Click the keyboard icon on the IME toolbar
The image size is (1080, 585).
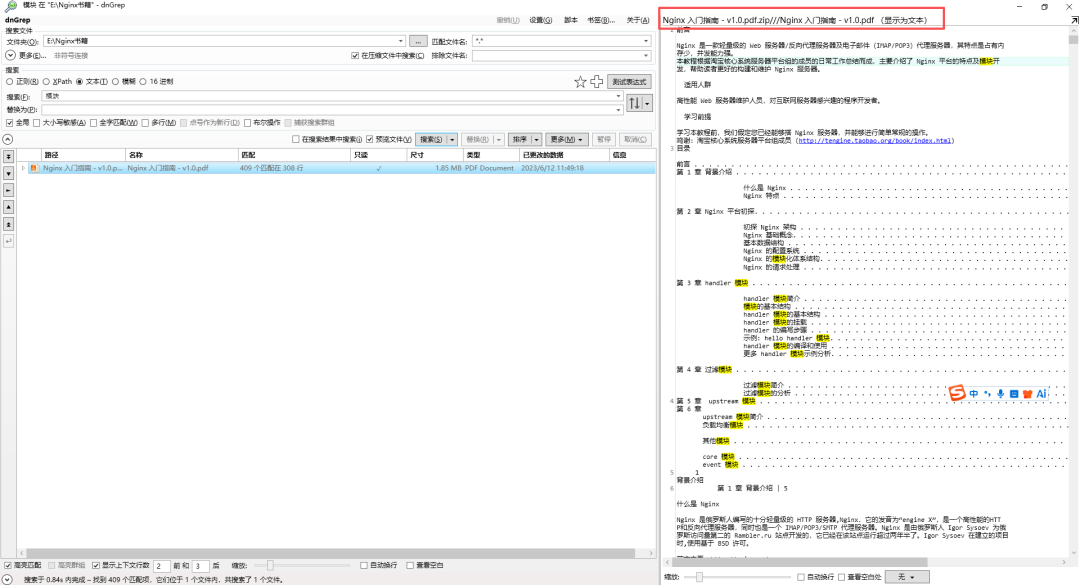1014,393
